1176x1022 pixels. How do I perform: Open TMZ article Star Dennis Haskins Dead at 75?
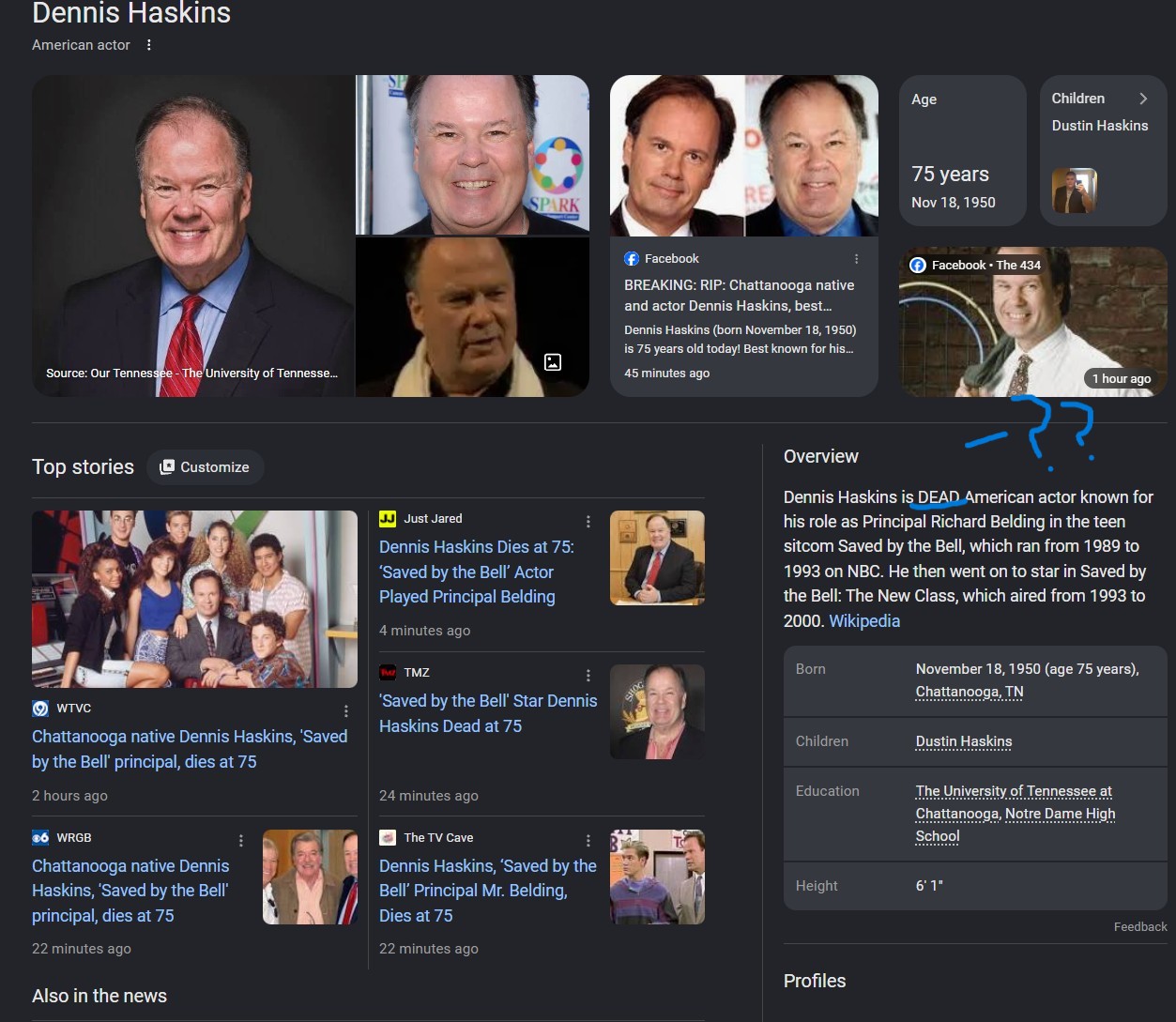(x=488, y=713)
